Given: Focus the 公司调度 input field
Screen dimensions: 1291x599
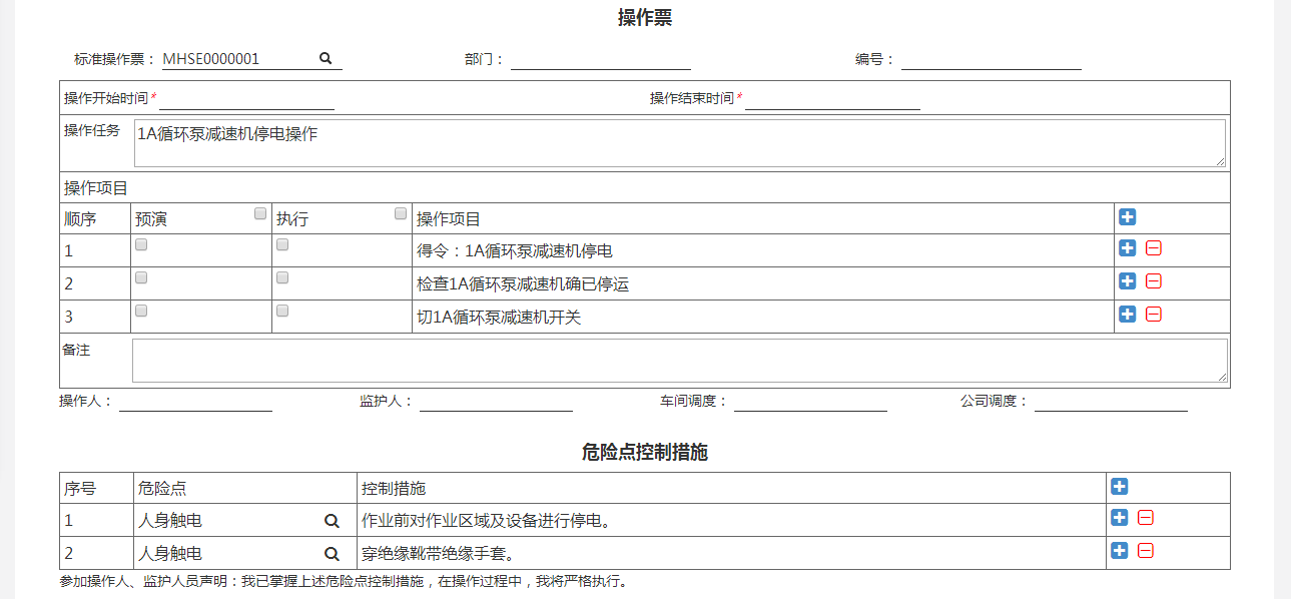Looking at the screenshot, I should click(x=1111, y=402).
